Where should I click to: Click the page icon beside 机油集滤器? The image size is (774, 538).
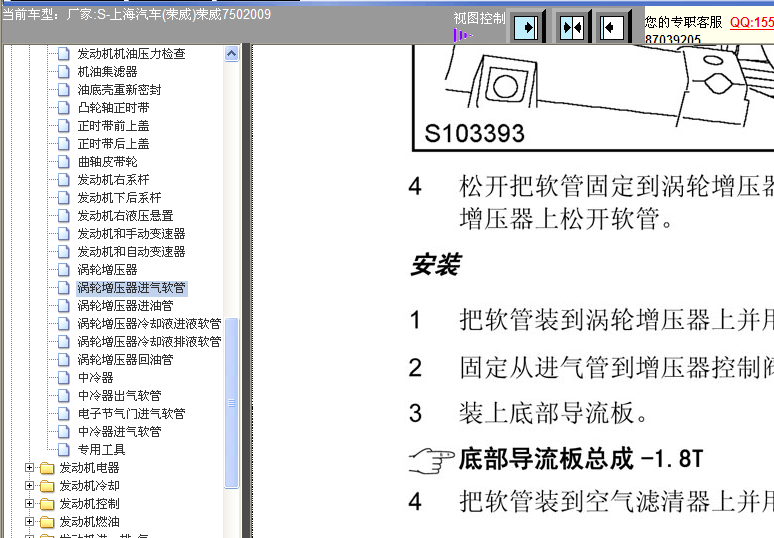pyautogui.click(x=64, y=72)
